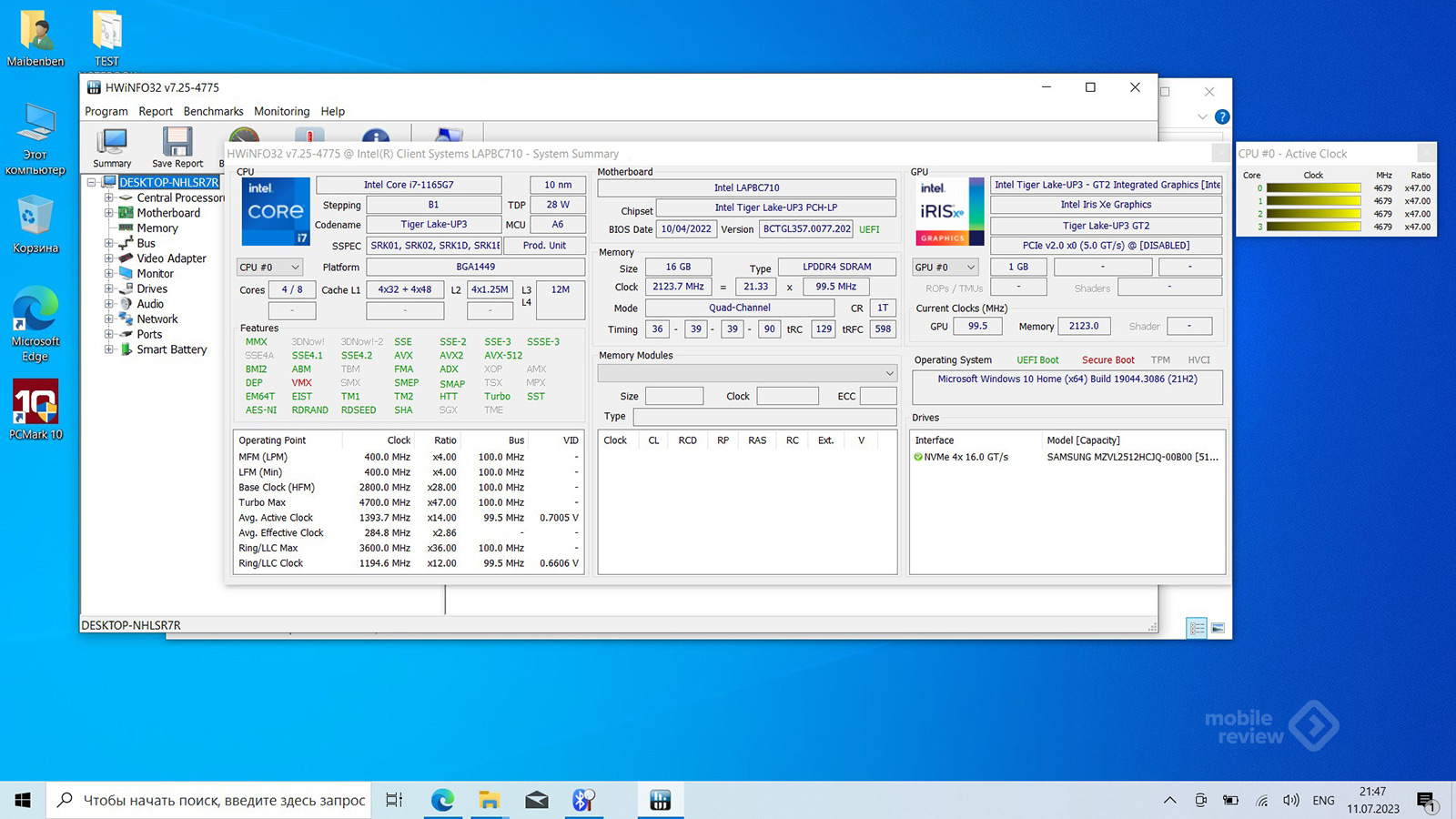This screenshot has width=1456, height=819.
Task: Click the Turbo Max operating point row
Action: click(x=409, y=502)
